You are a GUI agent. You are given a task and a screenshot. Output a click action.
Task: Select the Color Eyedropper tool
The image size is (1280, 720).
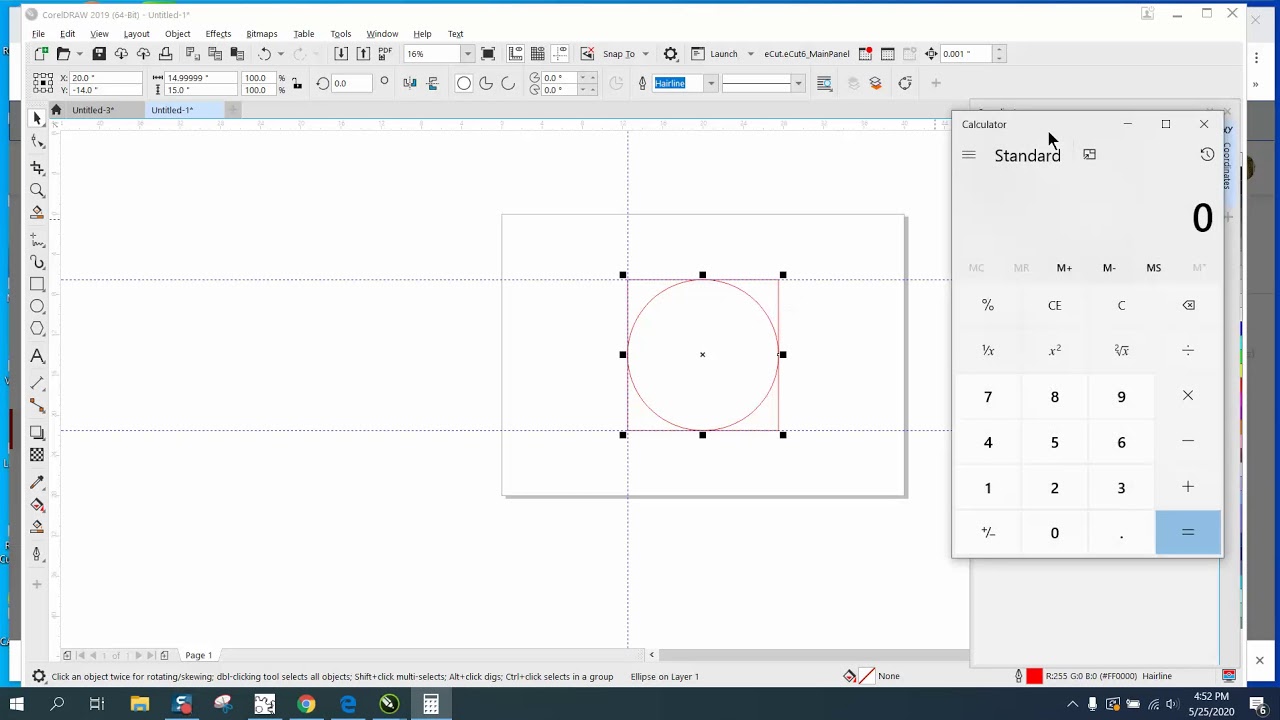click(x=37, y=482)
